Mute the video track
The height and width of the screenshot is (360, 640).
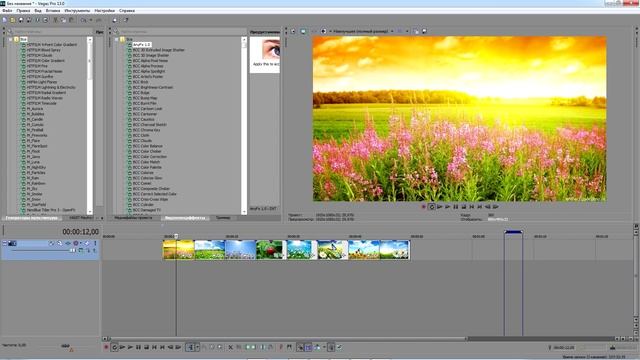87,243
